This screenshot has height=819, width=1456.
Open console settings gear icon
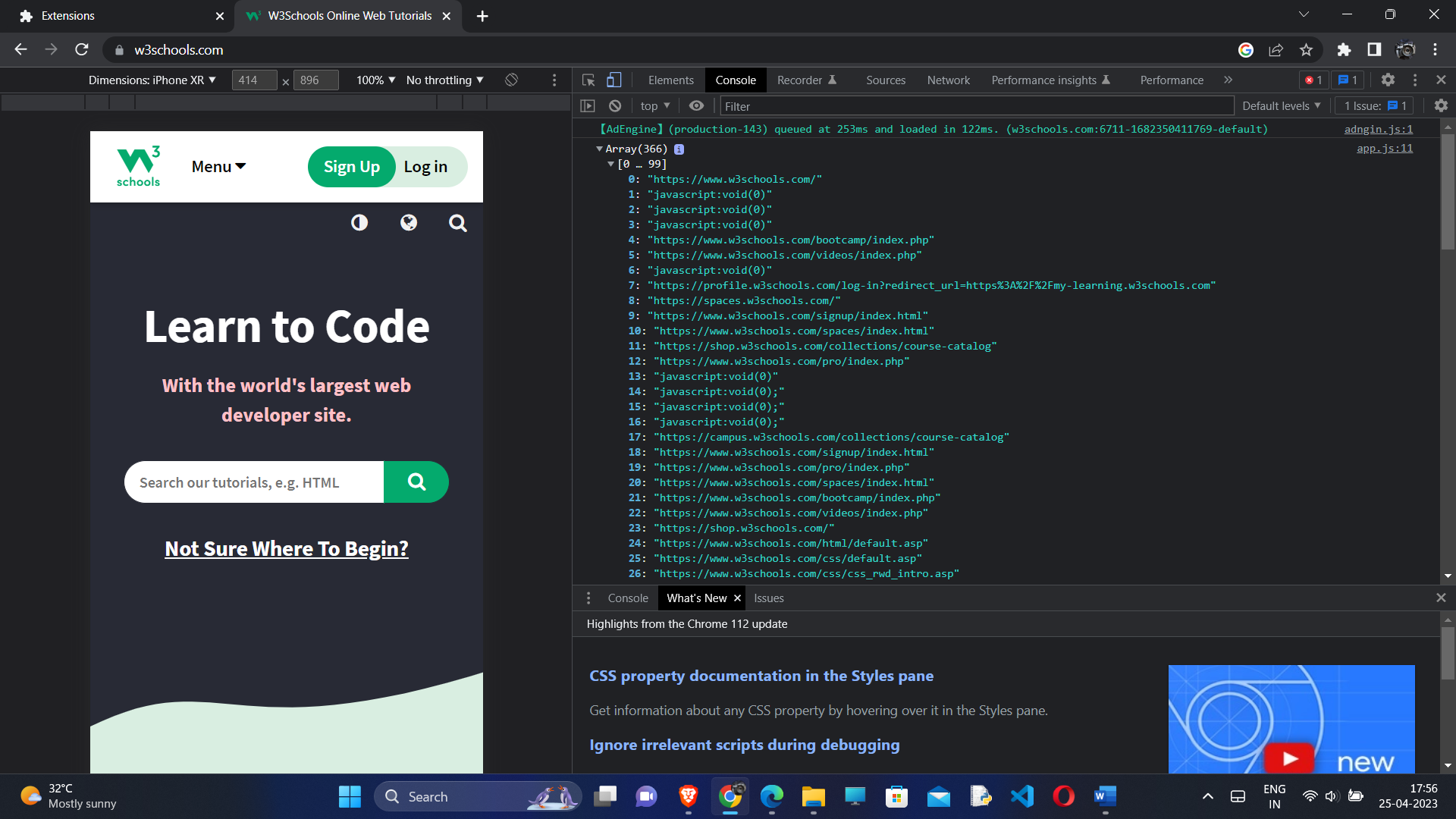pyautogui.click(x=1441, y=106)
